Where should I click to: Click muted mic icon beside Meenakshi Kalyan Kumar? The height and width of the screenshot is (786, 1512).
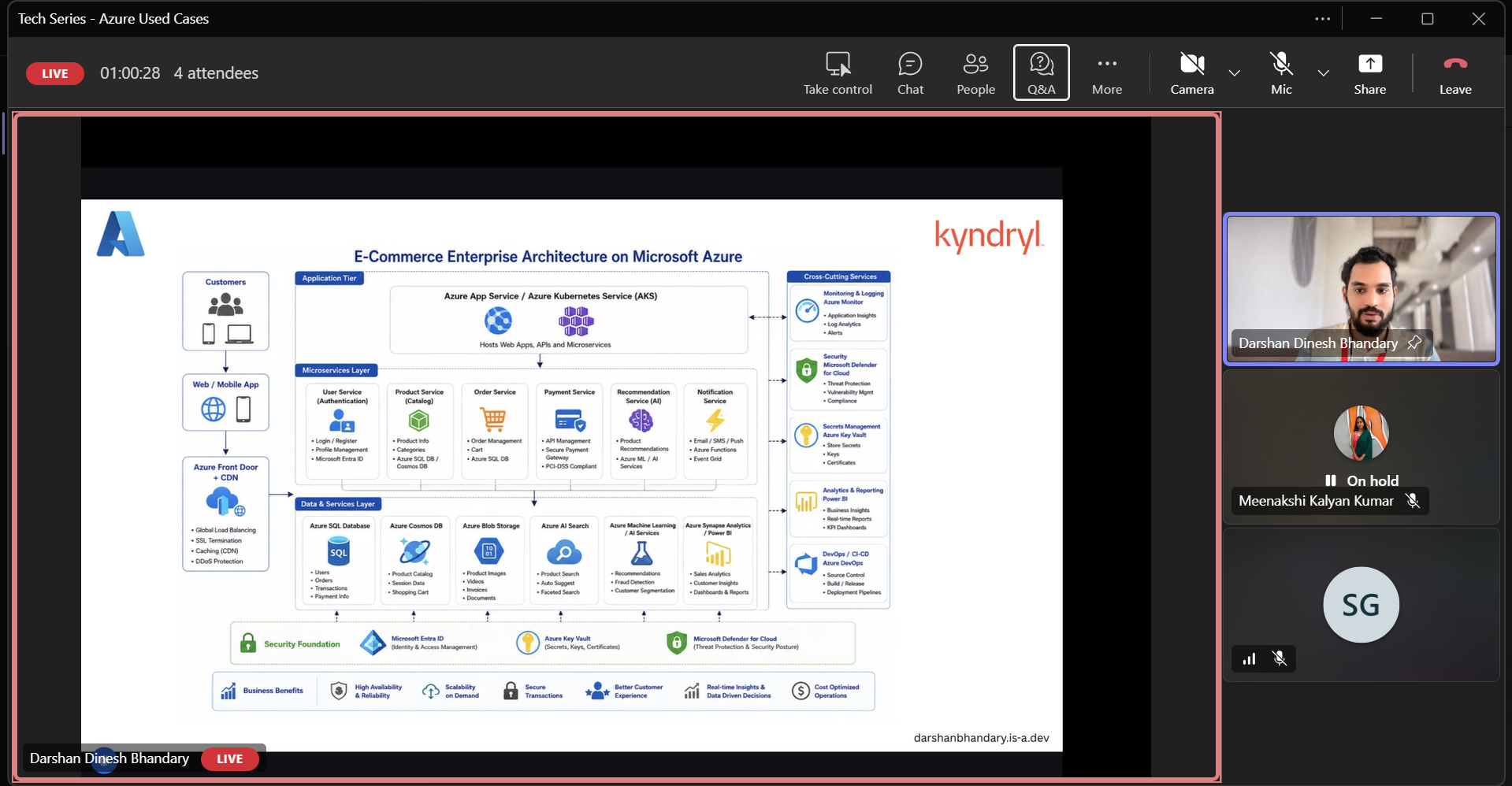(1413, 501)
